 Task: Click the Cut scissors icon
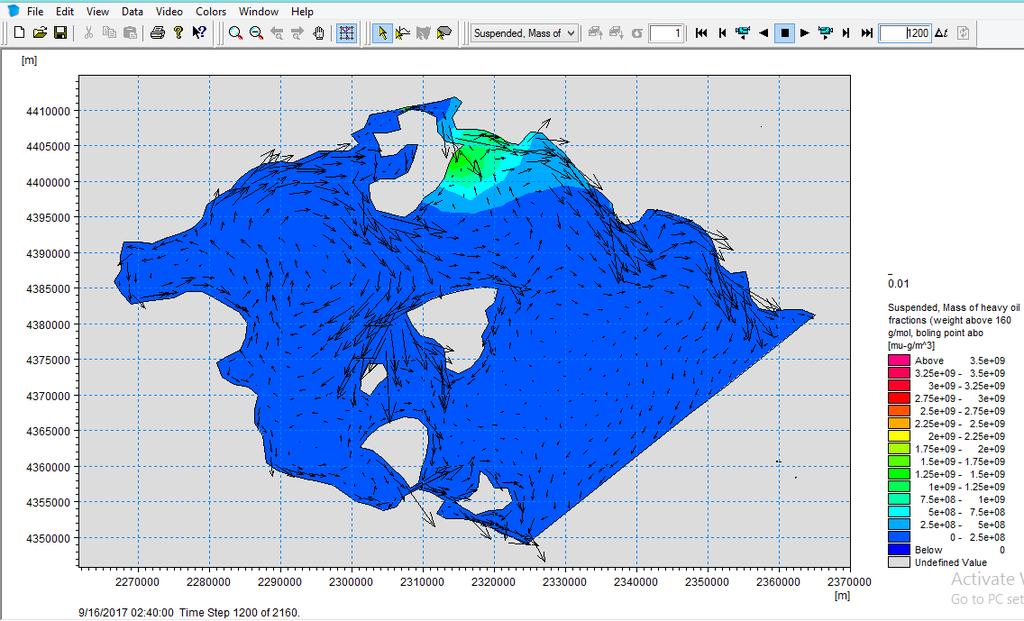(x=89, y=33)
